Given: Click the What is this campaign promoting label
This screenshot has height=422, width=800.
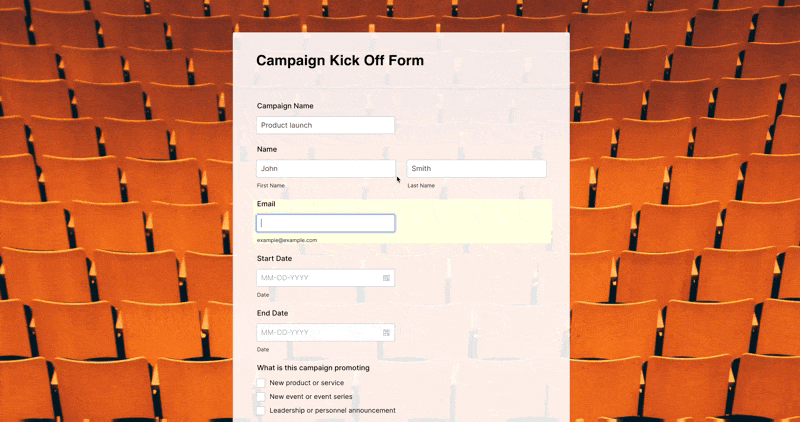Looking at the screenshot, I should coord(313,368).
